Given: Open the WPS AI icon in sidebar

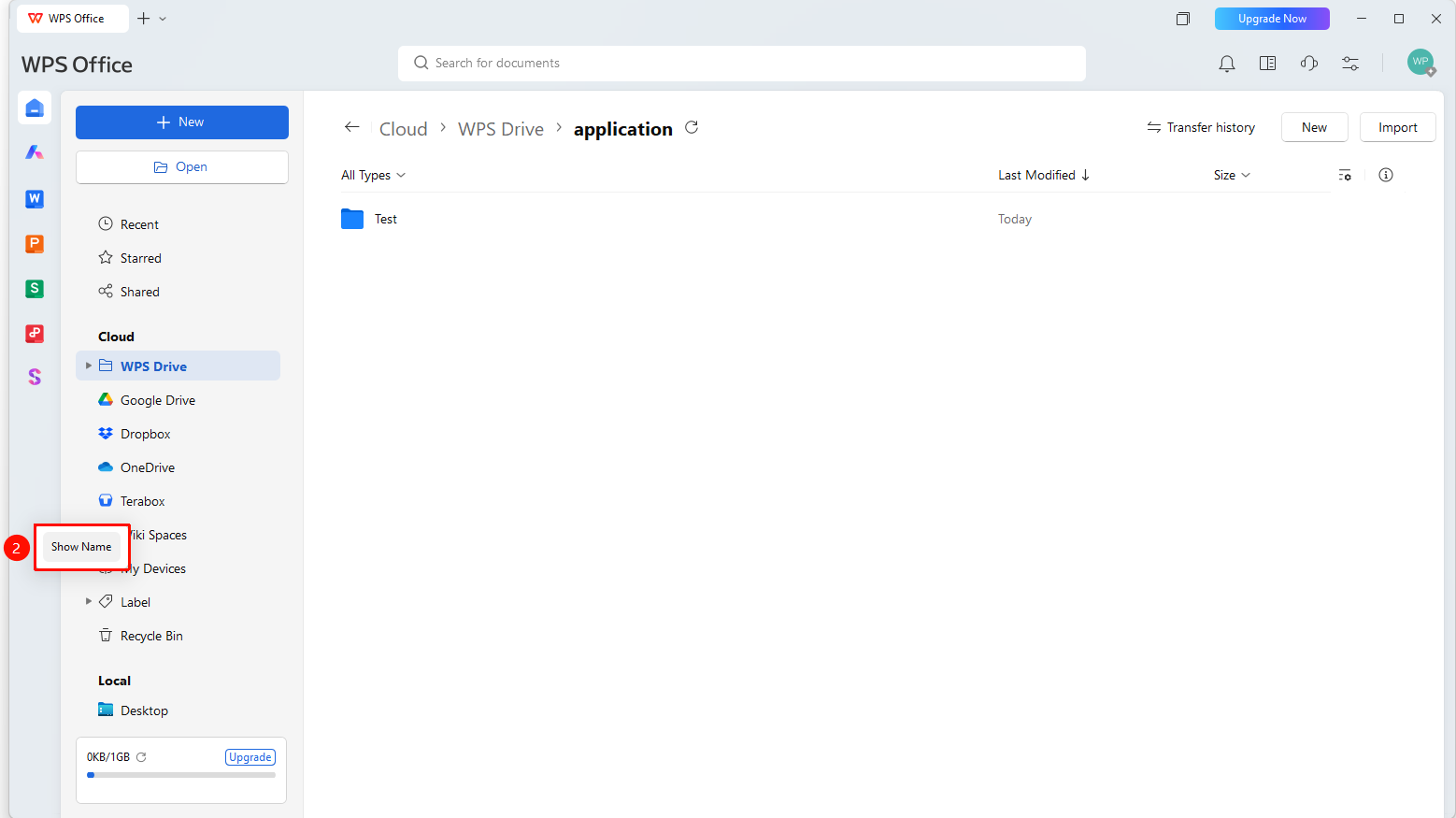Looking at the screenshot, I should point(35,152).
